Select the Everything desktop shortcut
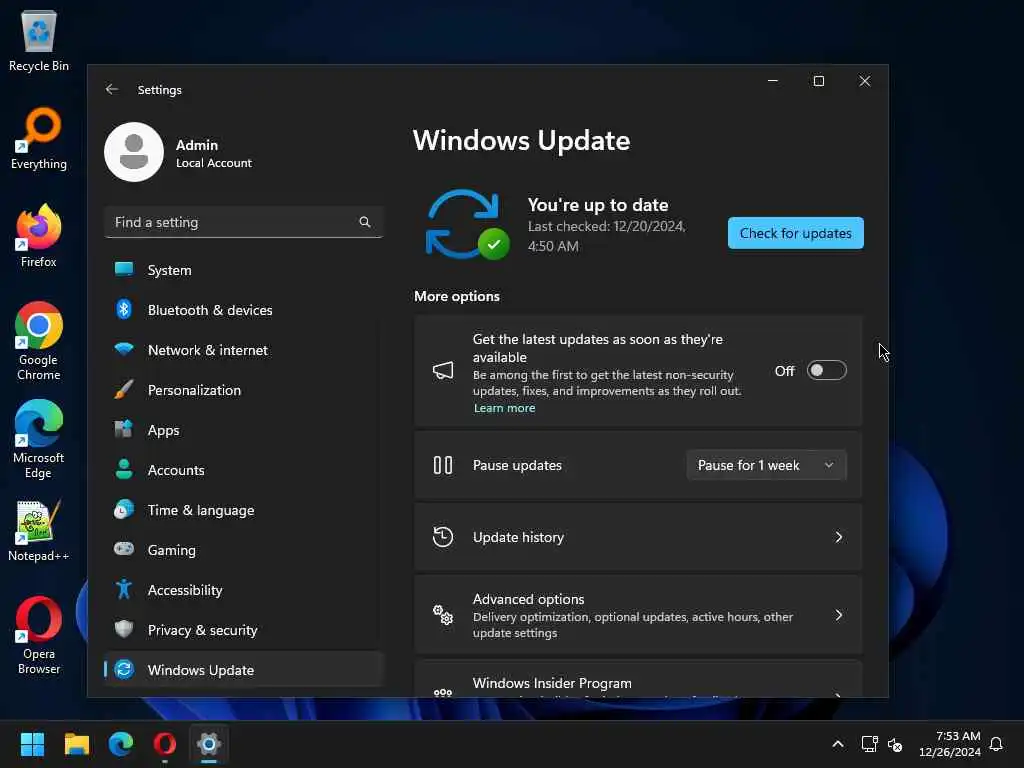This screenshot has height=768, width=1024. (x=39, y=138)
